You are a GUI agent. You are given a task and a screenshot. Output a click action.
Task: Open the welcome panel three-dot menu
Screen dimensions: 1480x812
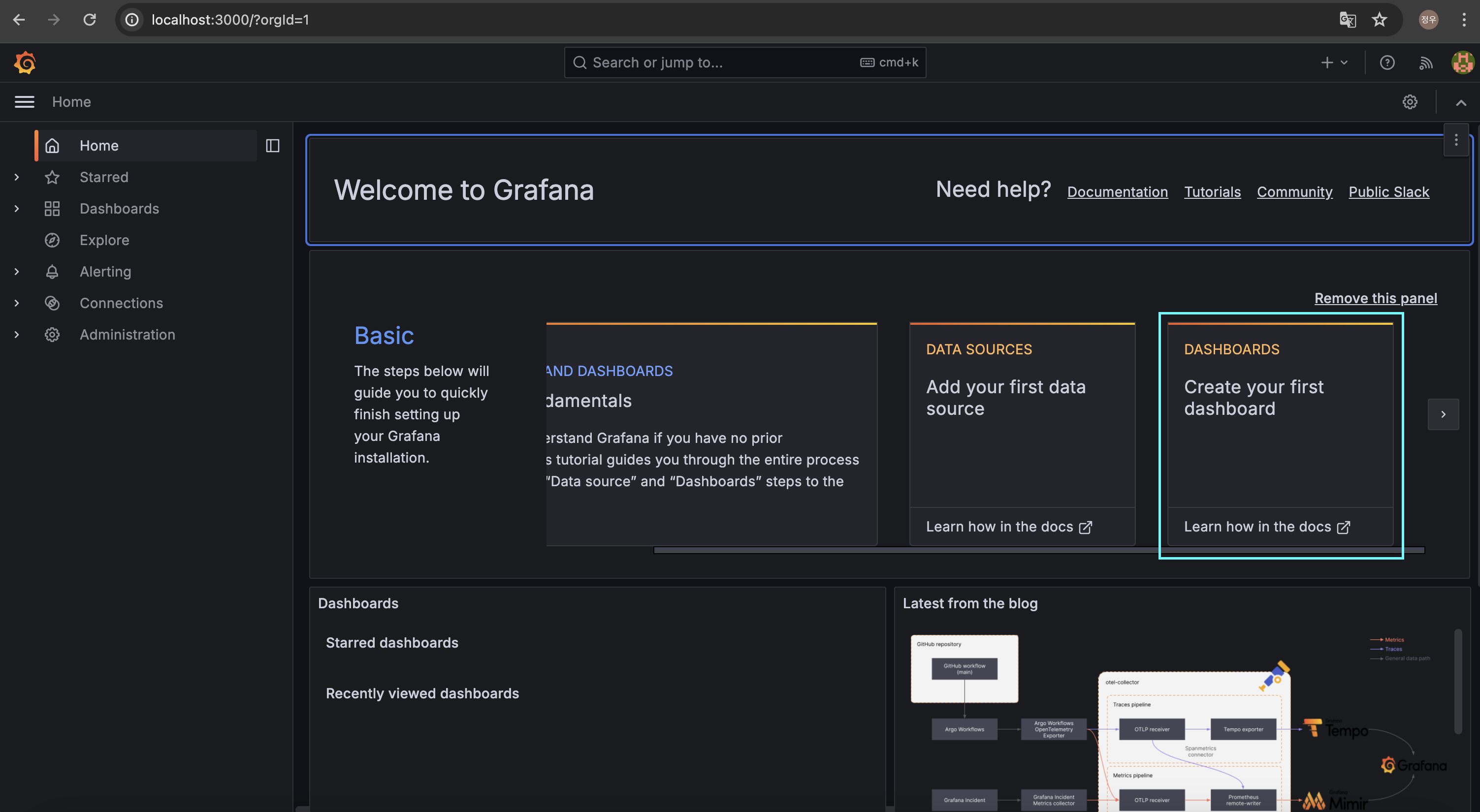pyautogui.click(x=1456, y=140)
